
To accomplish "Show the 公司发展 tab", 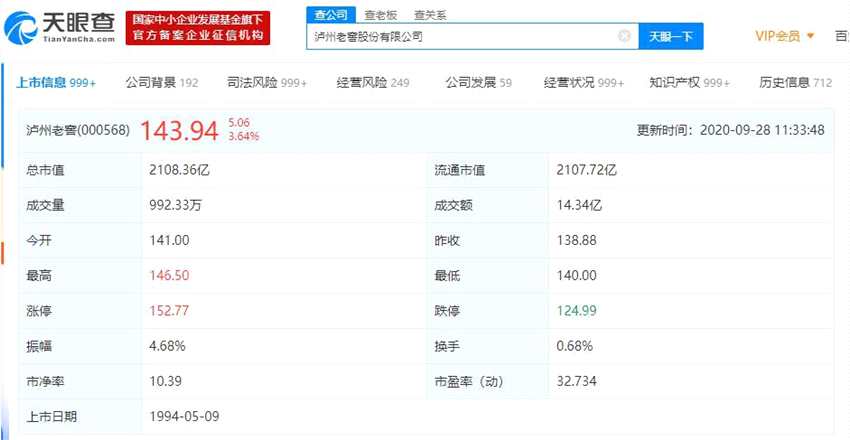I will click(x=478, y=82).
